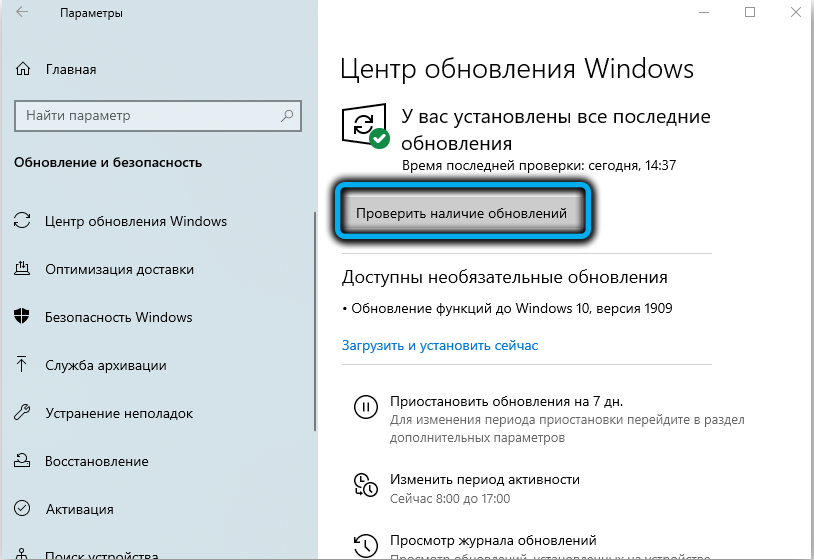This screenshot has width=814, height=560.
Task: Click the back arrow in the title bar
Action: (x=22, y=14)
